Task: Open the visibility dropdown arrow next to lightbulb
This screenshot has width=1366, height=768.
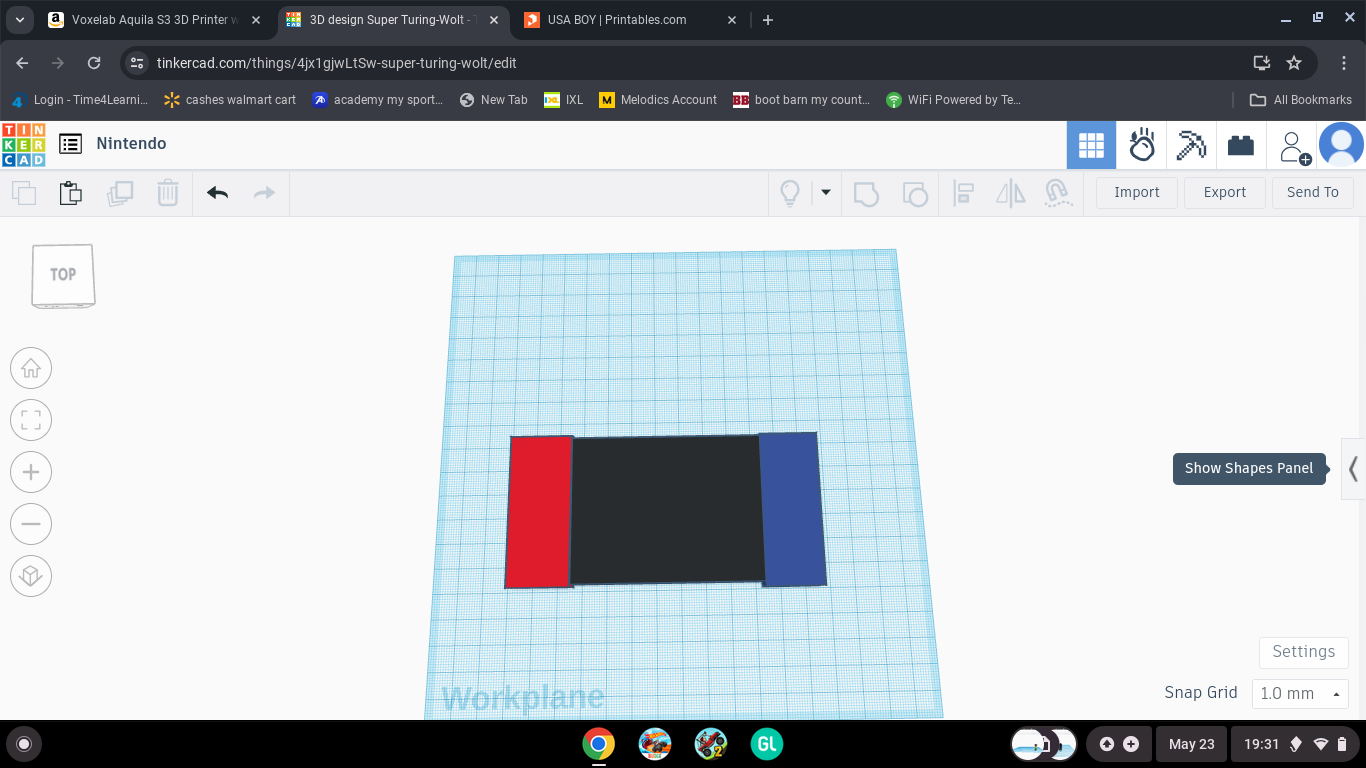Action: click(x=826, y=192)
